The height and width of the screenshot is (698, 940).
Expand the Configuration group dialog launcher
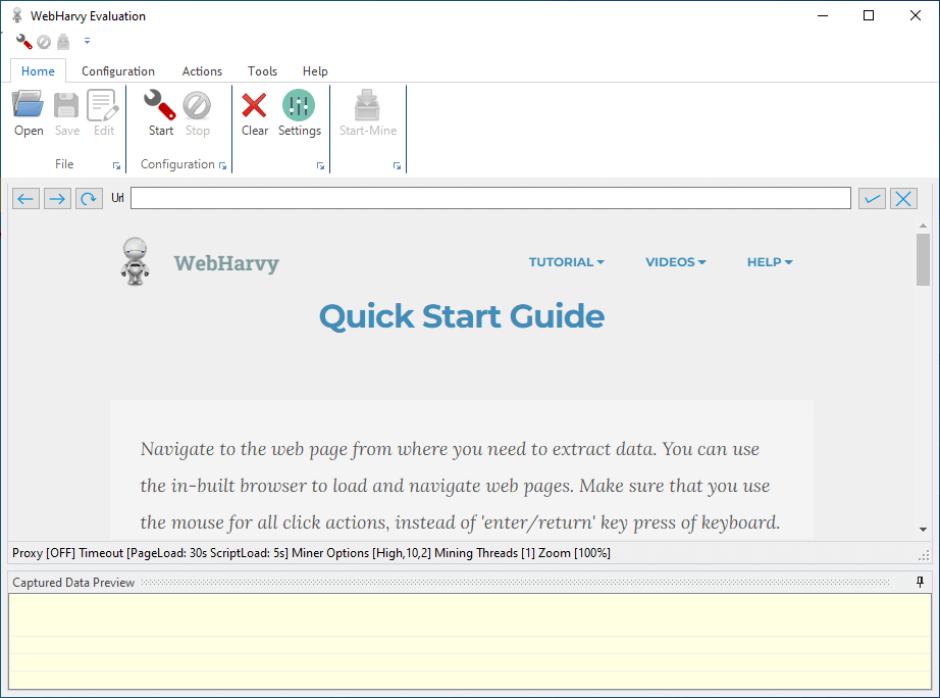tap(222, 166)
